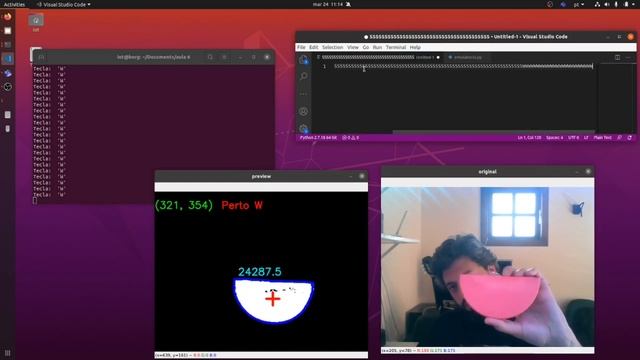Launch Firefox from the dock
This screenshot has width=640, height=360.
(7, 17)
